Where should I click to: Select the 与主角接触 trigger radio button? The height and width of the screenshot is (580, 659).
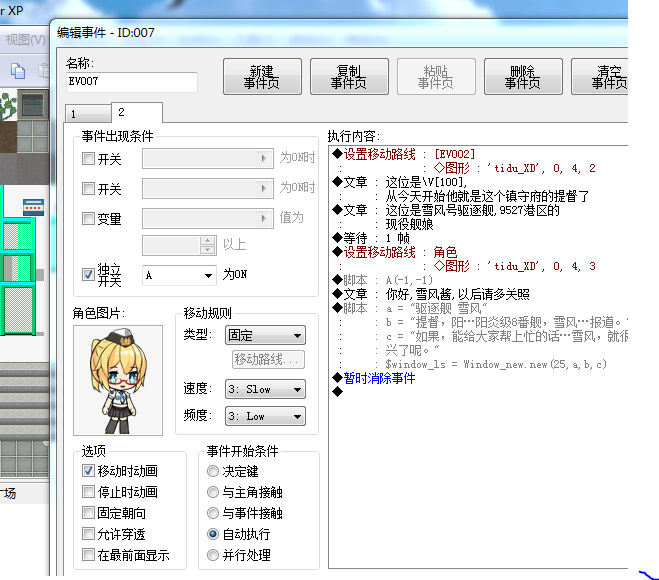(x=213, y=492)
